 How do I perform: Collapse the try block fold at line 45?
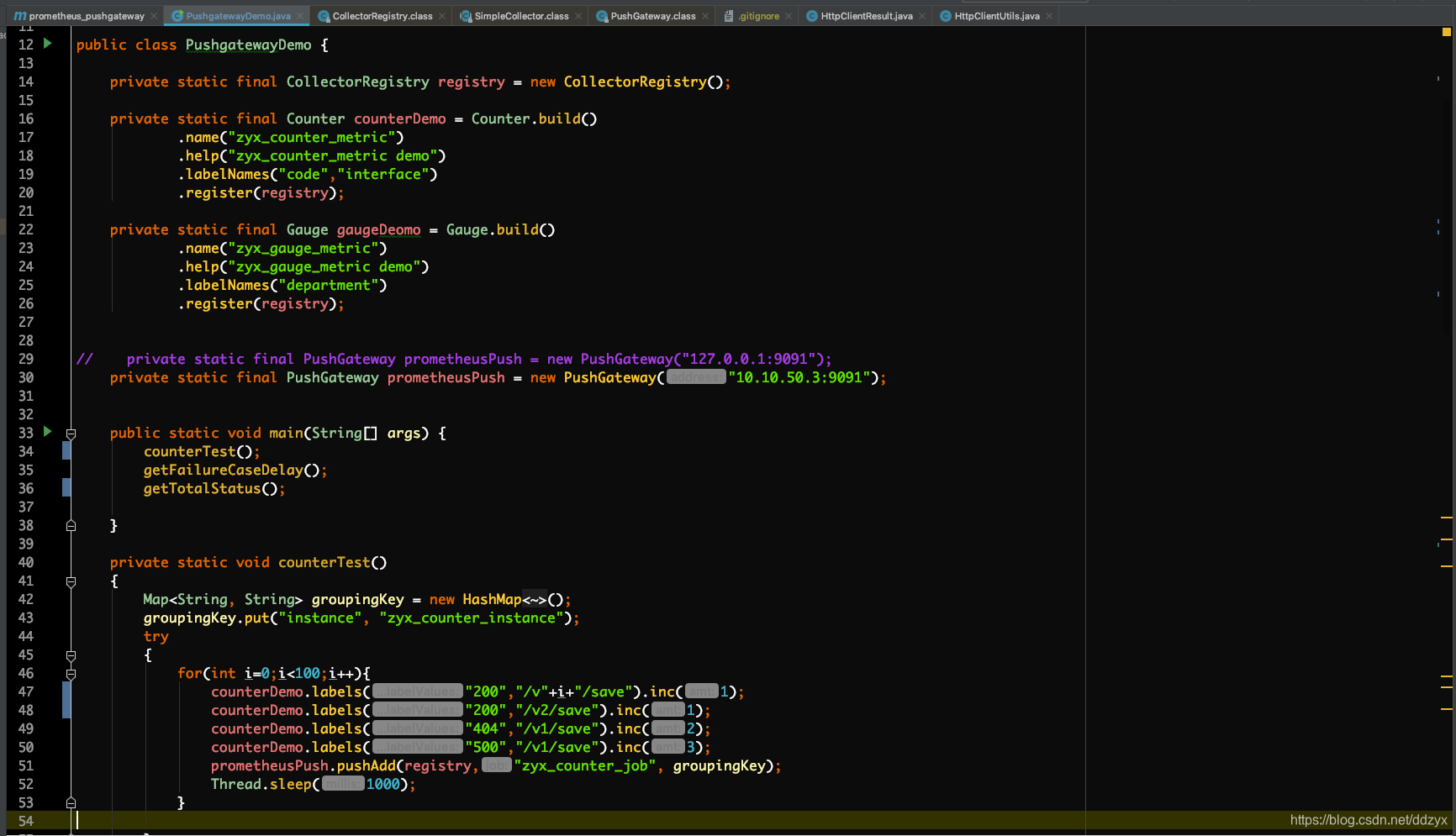pos(71,655)
